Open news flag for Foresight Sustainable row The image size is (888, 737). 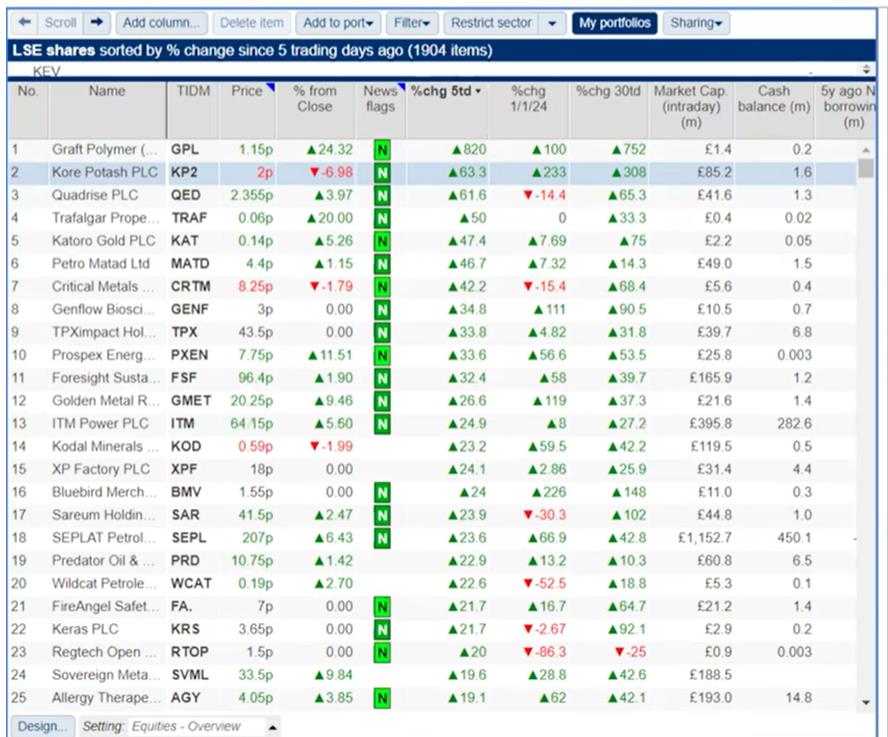[x=382, y=378]
